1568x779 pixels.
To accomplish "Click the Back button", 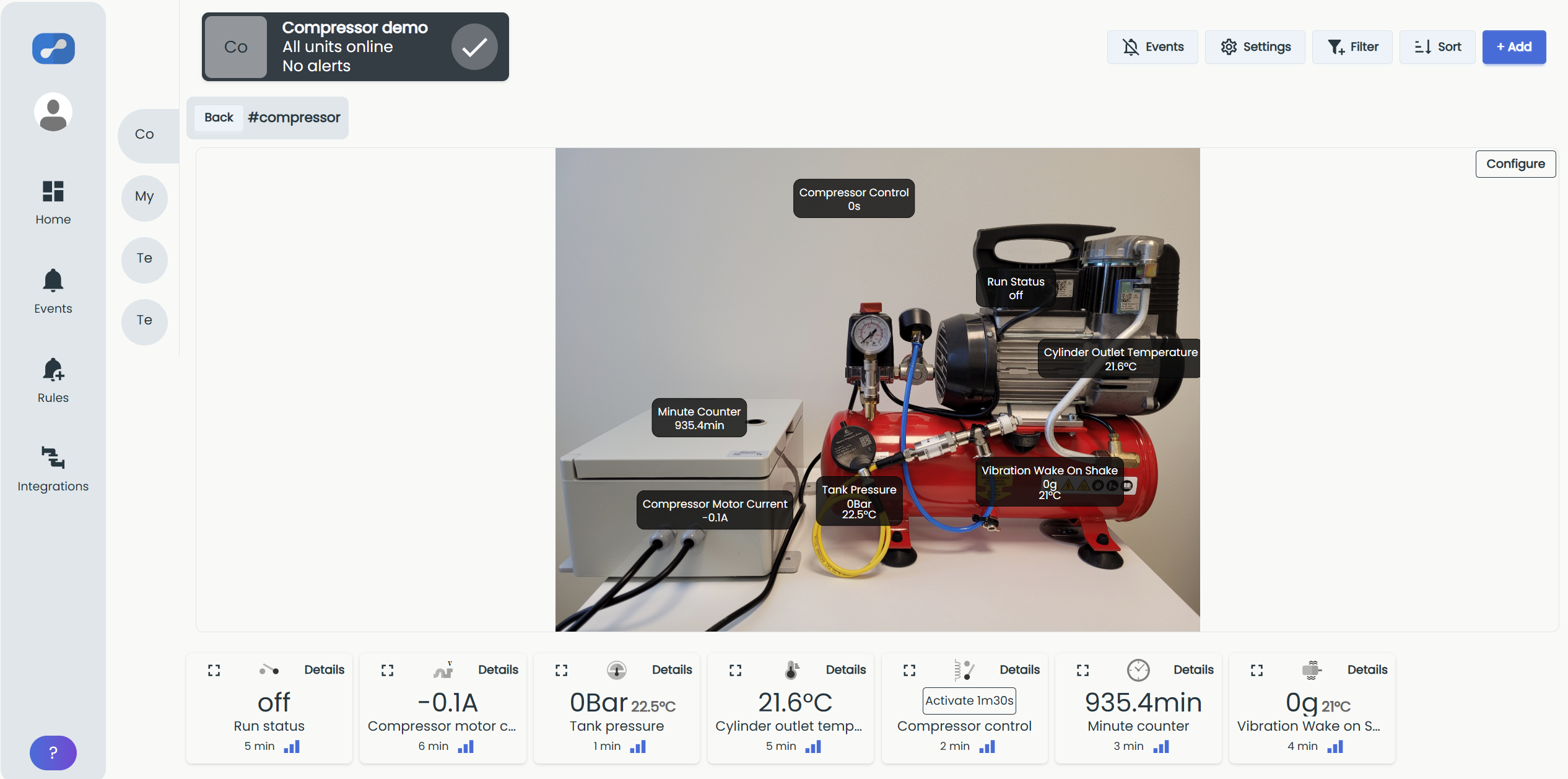I will tap(219, 118).
